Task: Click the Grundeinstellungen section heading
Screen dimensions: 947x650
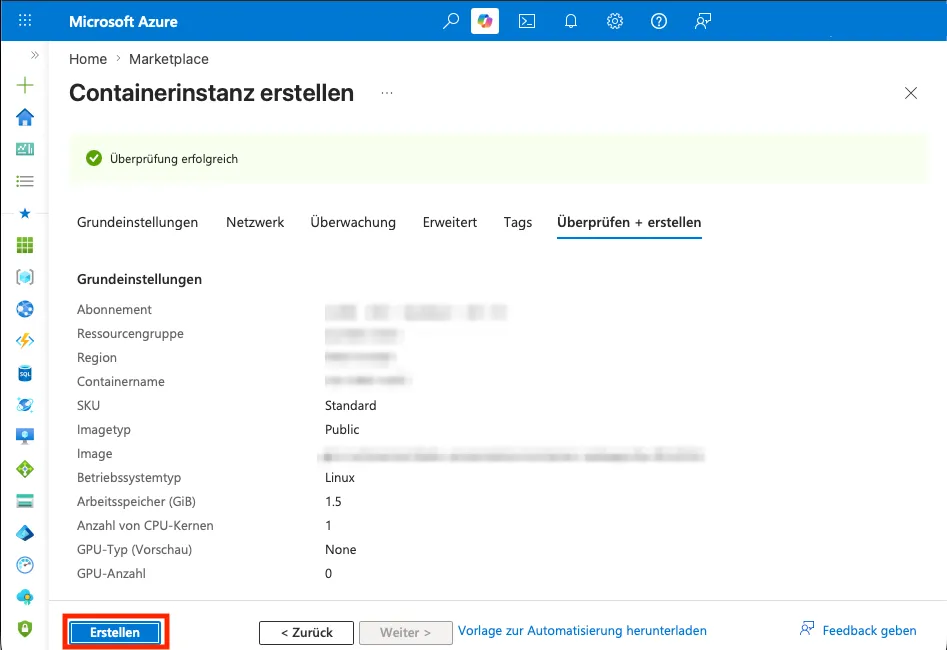Action: pyautogui.click(x=140, y=279)
